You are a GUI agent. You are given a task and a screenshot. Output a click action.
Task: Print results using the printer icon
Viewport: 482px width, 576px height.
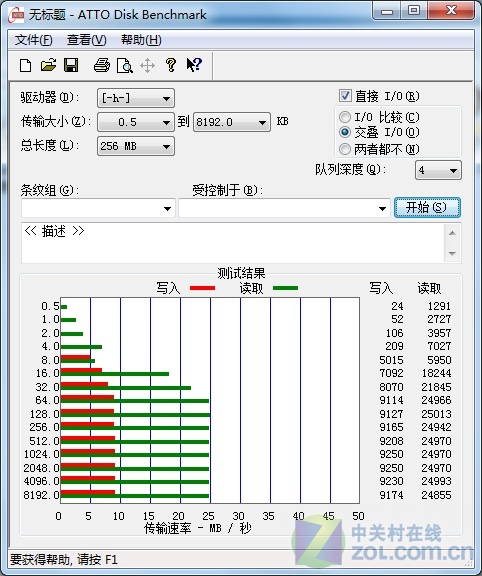(x=102, y=65)
